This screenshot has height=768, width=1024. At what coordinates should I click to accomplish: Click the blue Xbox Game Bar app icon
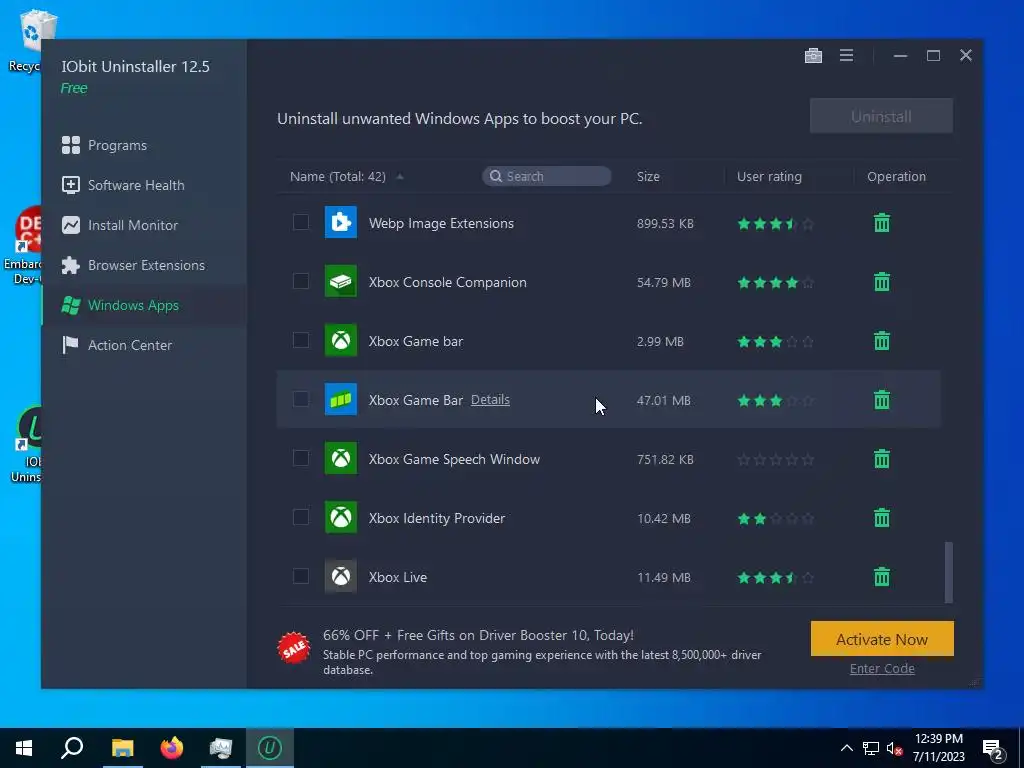pos(341,399)
